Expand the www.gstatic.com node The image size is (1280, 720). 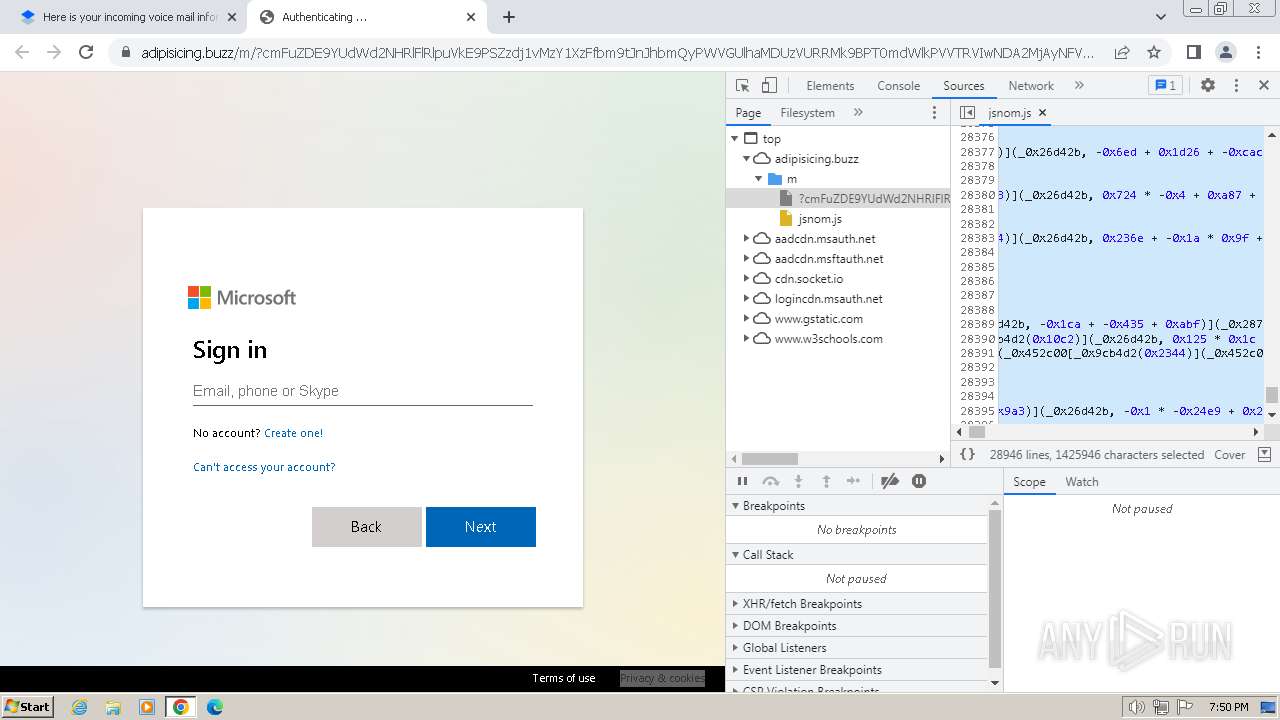[746, 319]
